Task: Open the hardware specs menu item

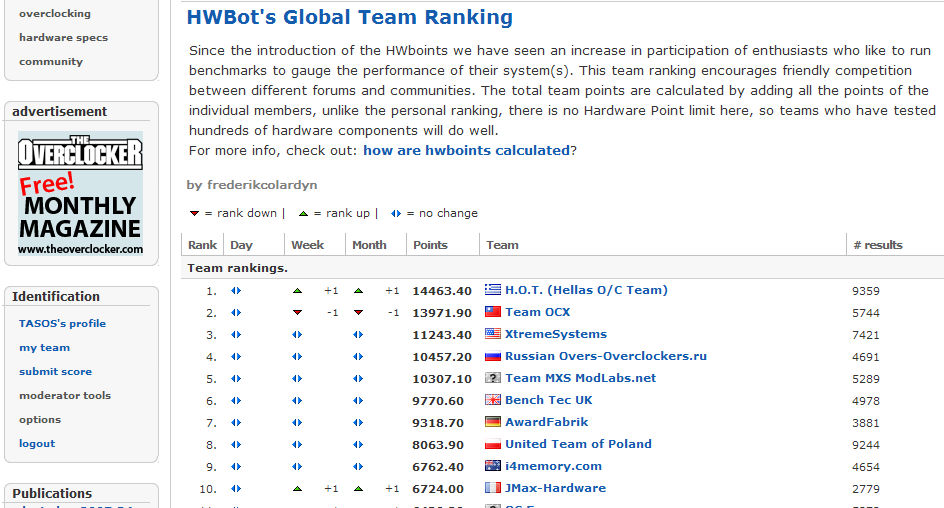Action: (x=63, y=37)
